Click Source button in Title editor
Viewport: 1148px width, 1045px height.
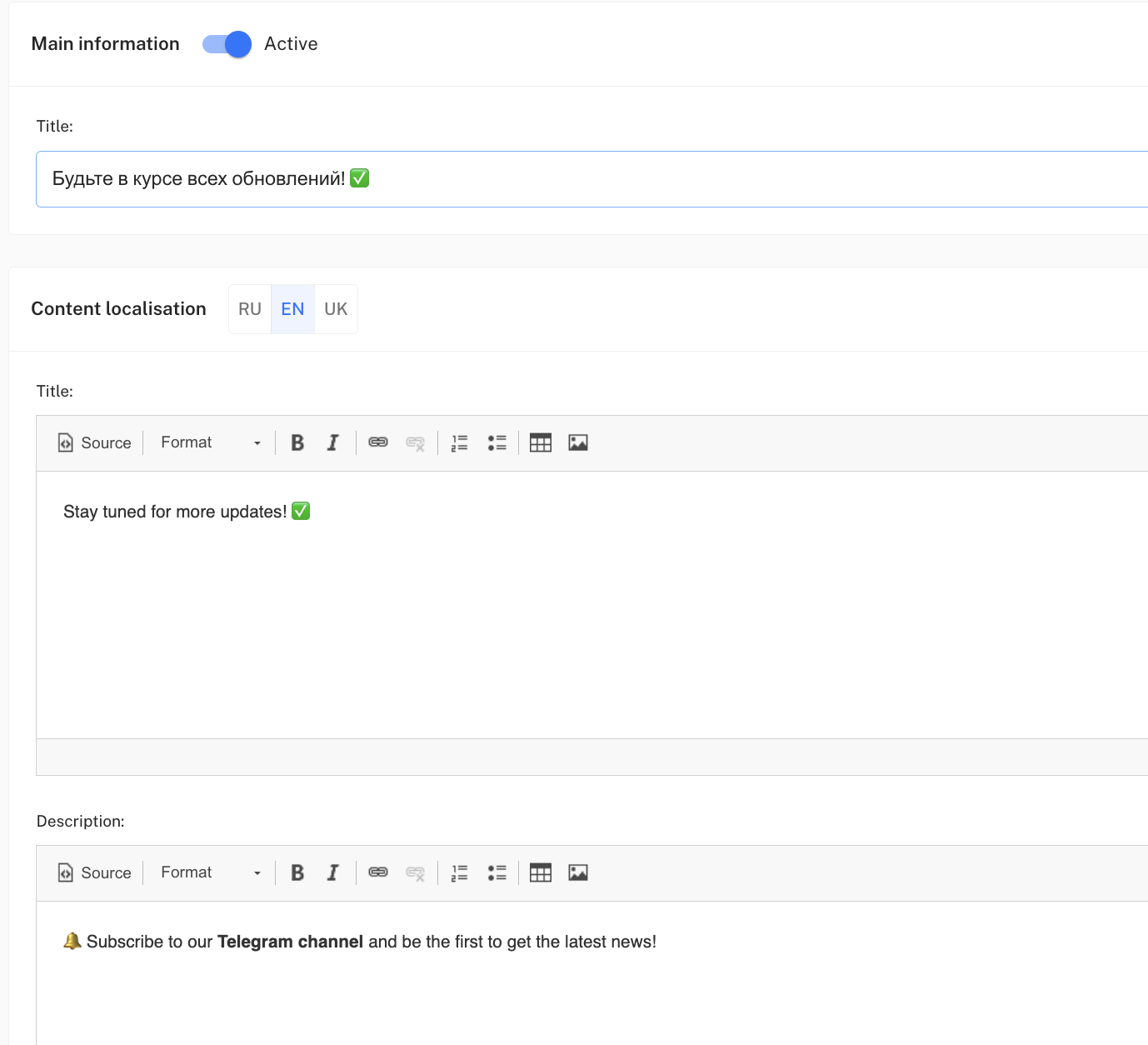tap(95, 443)
